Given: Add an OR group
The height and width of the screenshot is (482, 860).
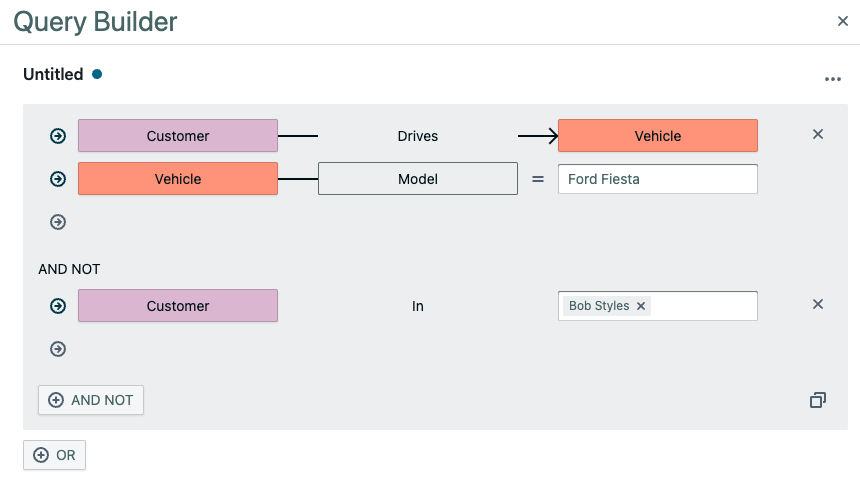Looking at the screenshot, I should click(55, 455).
